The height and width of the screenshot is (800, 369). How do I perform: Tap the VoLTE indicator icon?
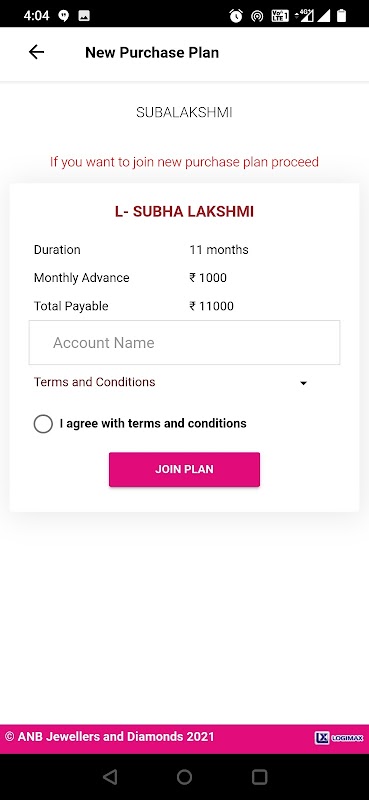pyautogui.click(x=279, y=16)
